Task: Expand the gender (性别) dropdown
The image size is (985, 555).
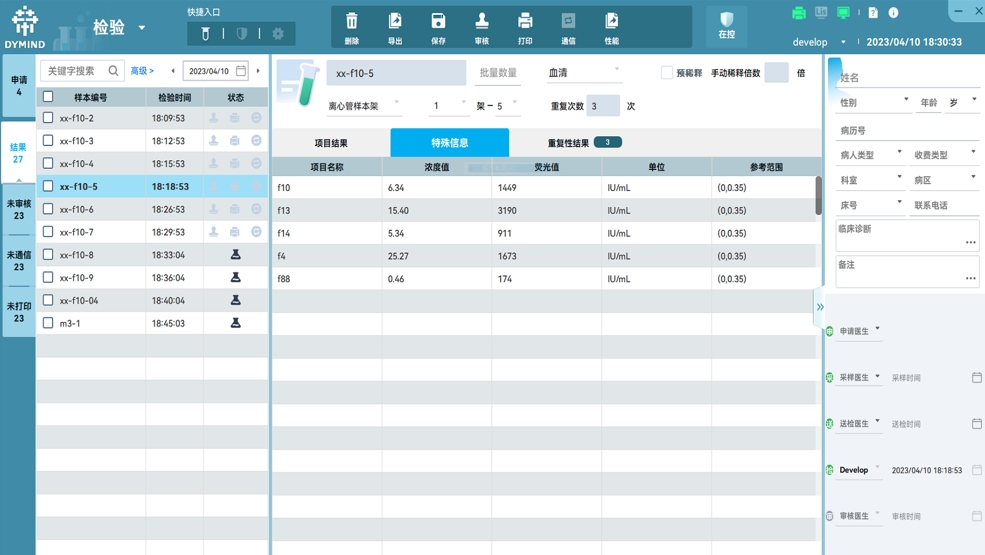Action: pyautogui.click(x=873, y=102)
